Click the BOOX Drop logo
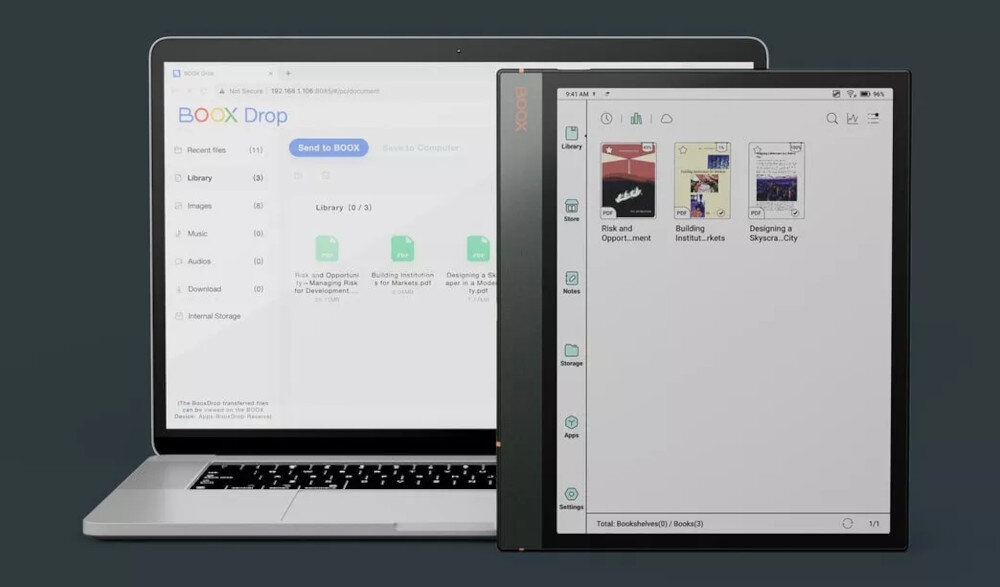 point(233,115)
